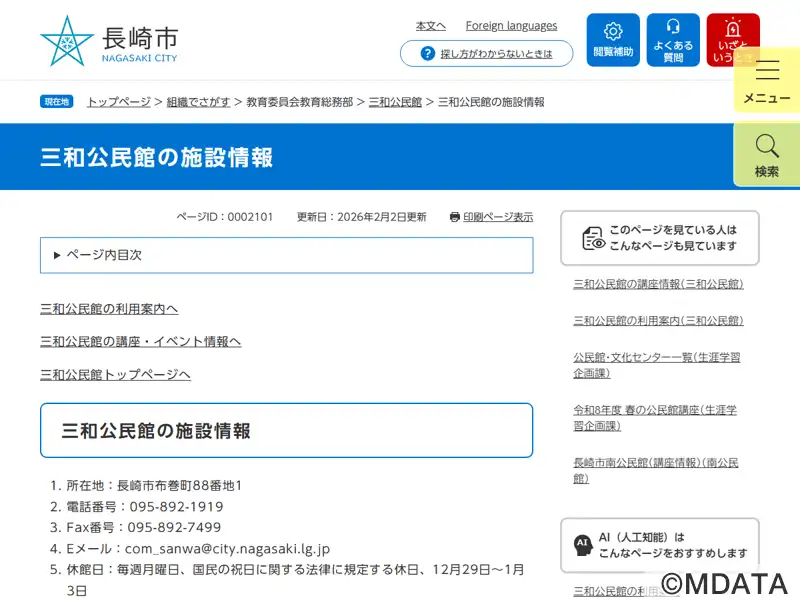The image size is (800, 600).
Task: Click the question mark help icon
Action: pyautogui.click(x=428, y=53)
